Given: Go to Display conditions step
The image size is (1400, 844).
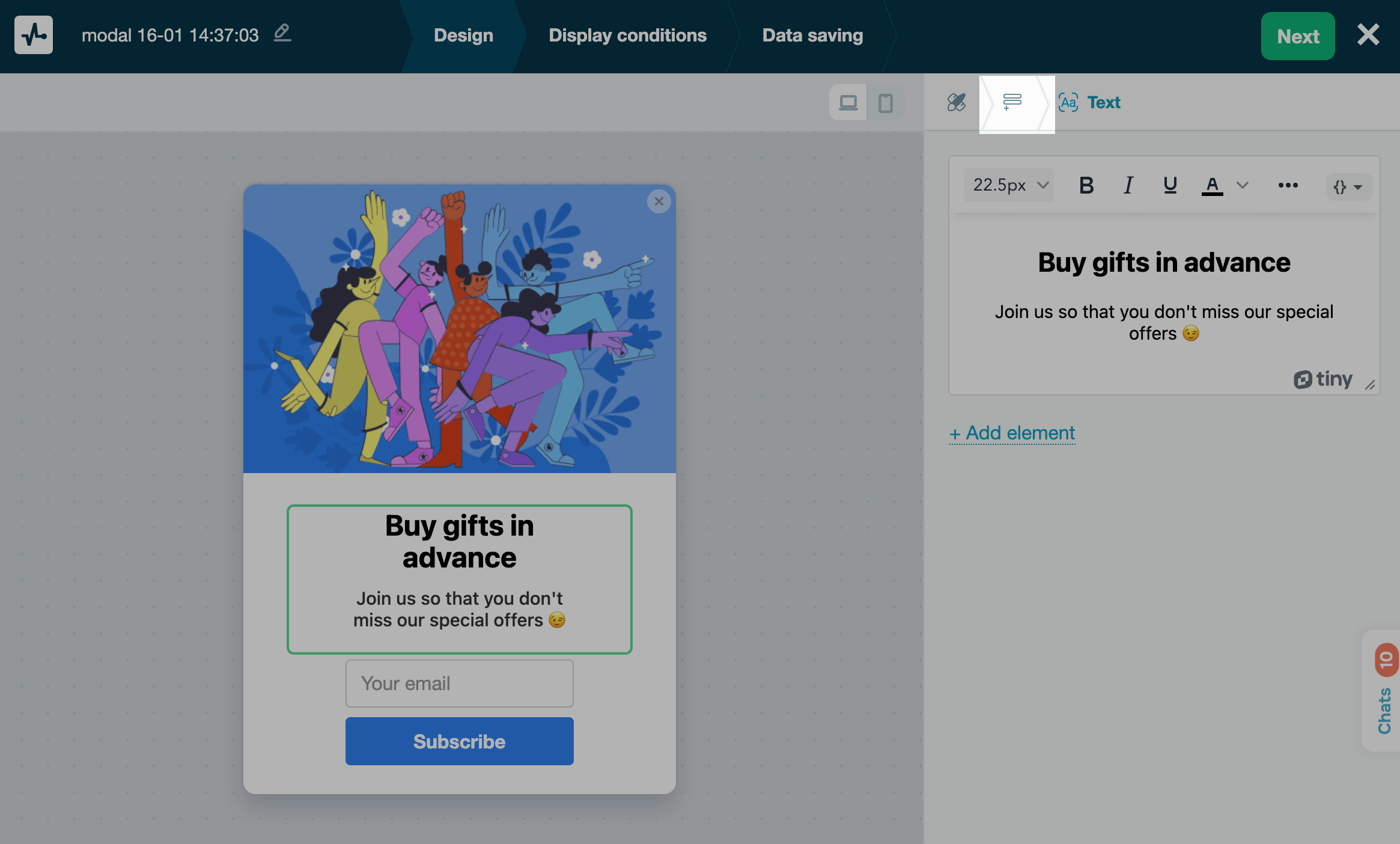Looking at the screenshot, I should (627, 35).
